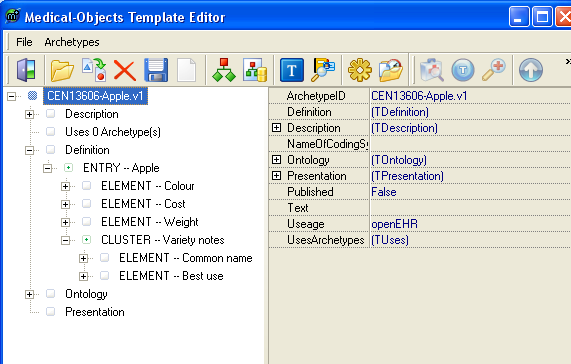The image size is (571, 364).
Task: Click folder with gauge icon
Action: pyautogui.click(x=391, y=70)
